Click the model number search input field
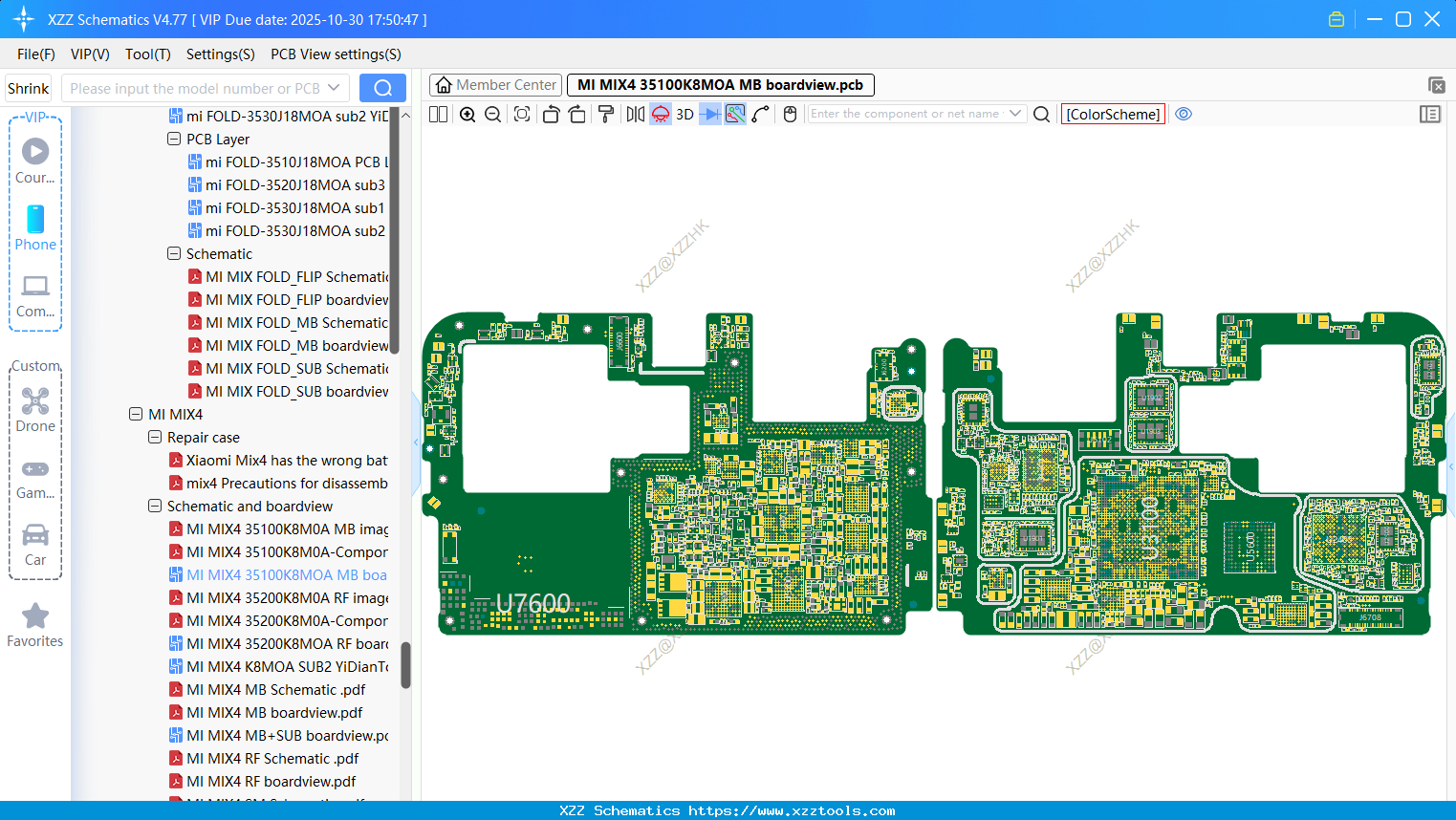The height and width of the screenshot is (820, 1456). 196,88
